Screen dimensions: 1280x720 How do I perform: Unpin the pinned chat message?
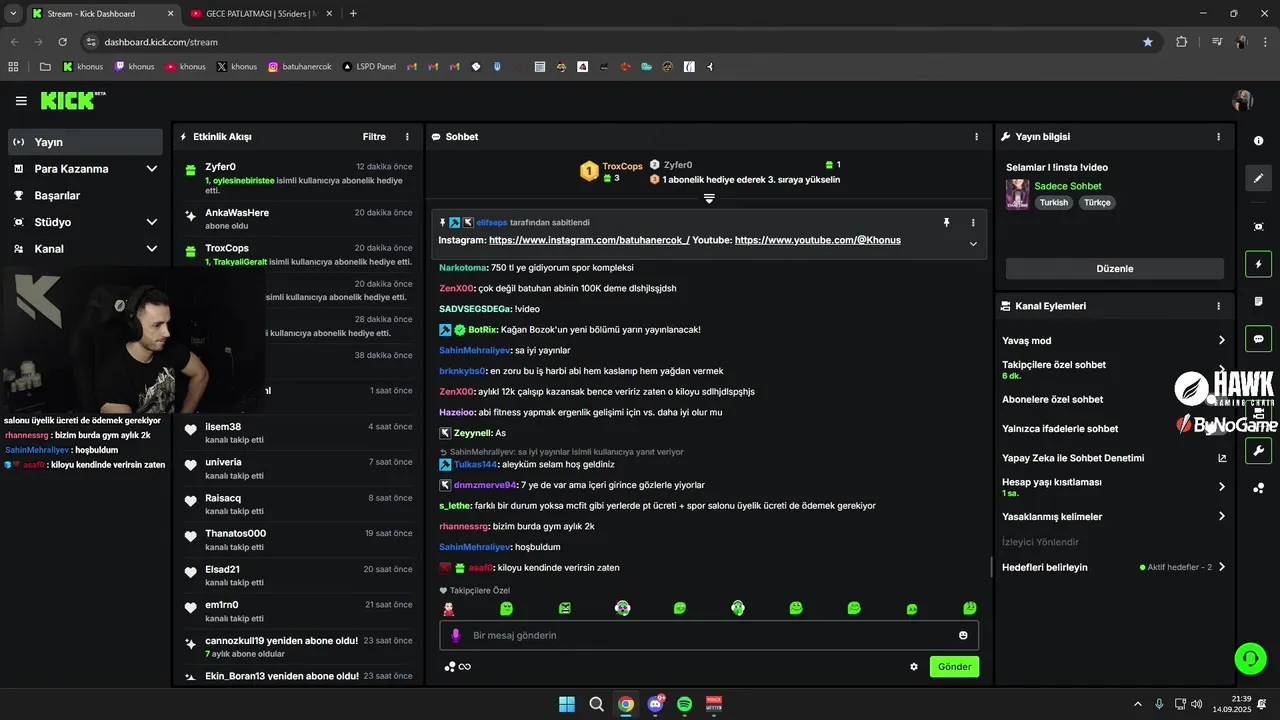point(946,222)
